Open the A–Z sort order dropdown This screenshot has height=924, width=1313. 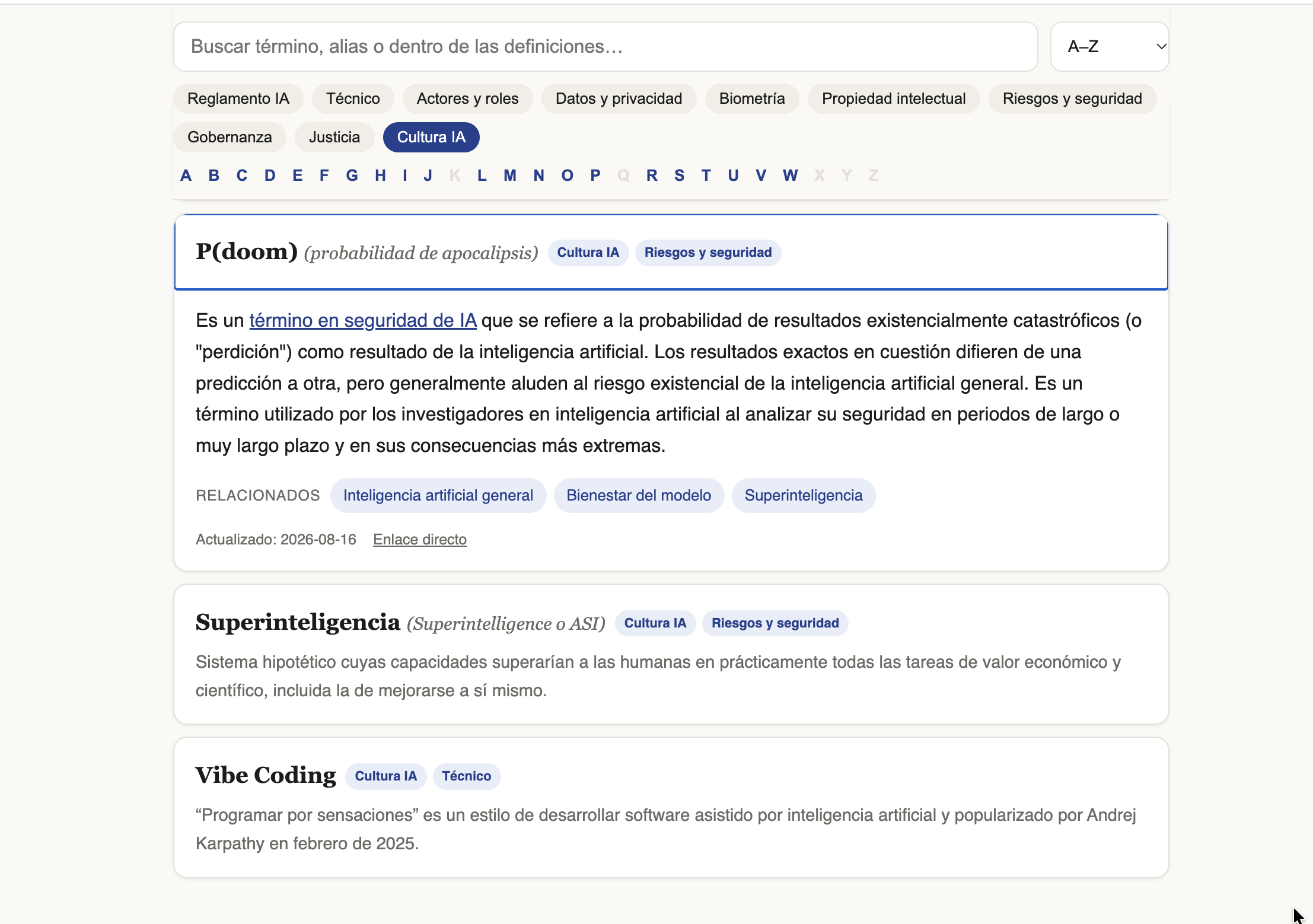tap(1109, 46)
